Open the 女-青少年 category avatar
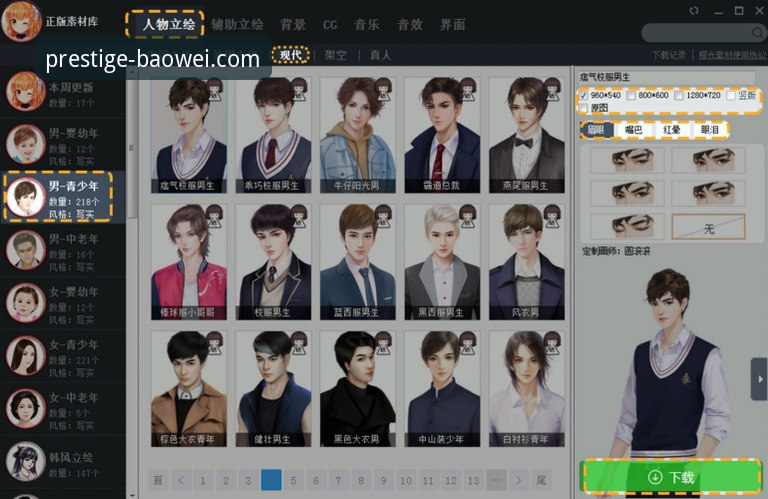Viewport: 768px width, 499px height. 23,354
